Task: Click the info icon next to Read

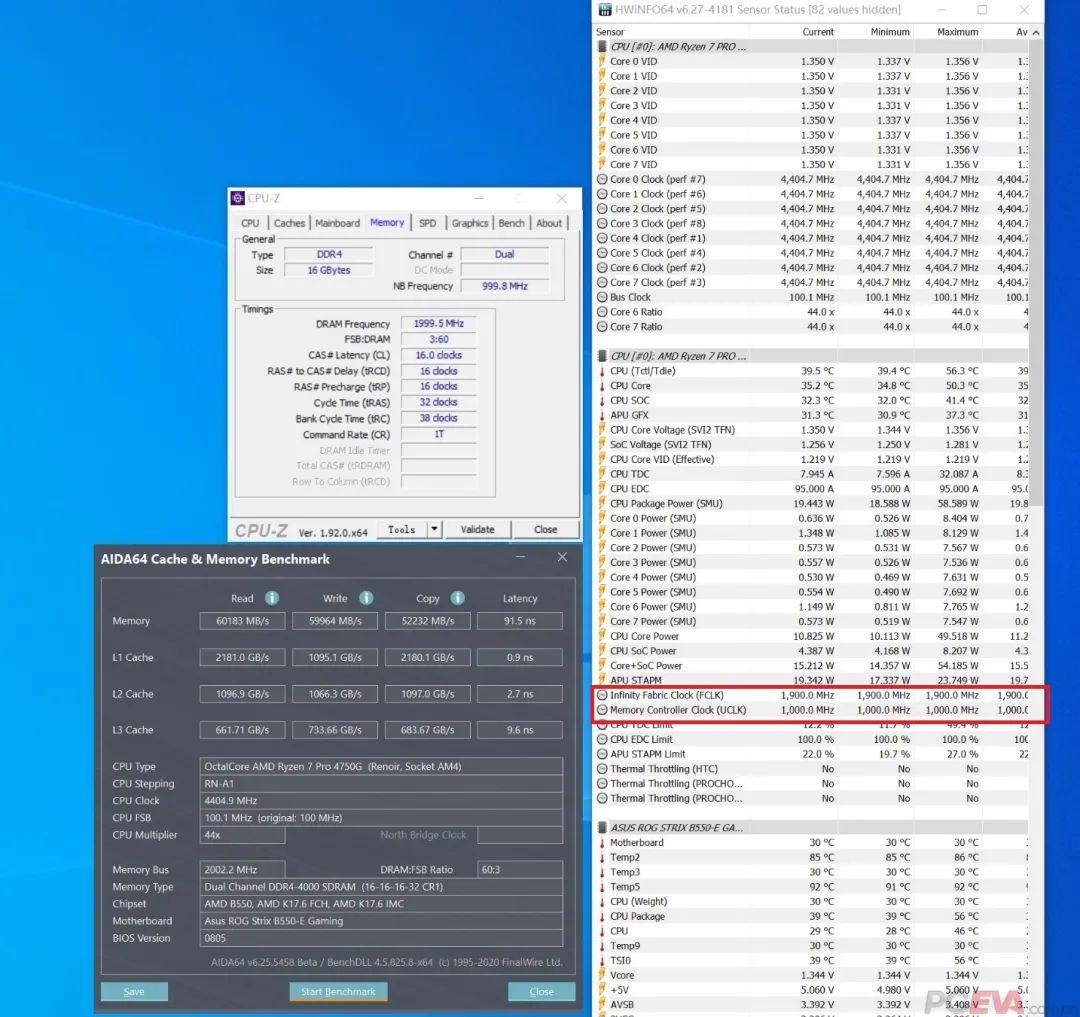Action: (272, 598)
